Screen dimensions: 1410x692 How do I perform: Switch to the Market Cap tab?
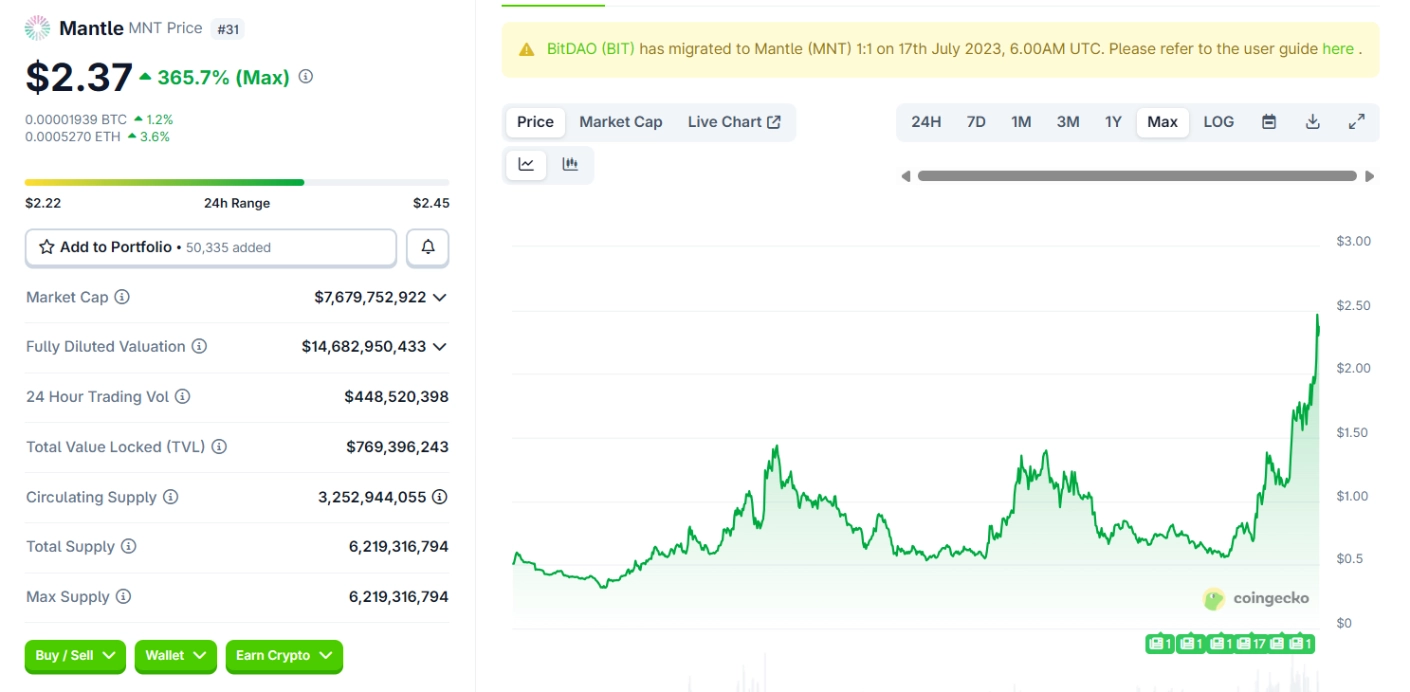pos(620,122)
